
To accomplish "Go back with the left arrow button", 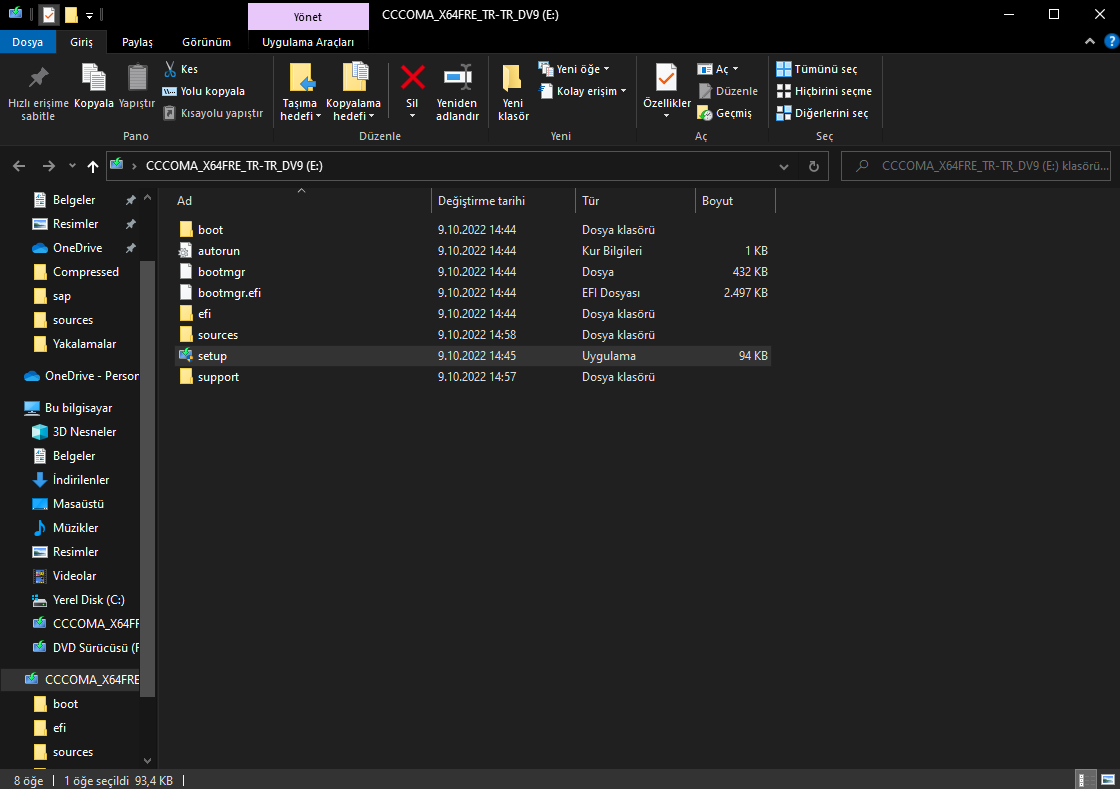I will (19, 166).
